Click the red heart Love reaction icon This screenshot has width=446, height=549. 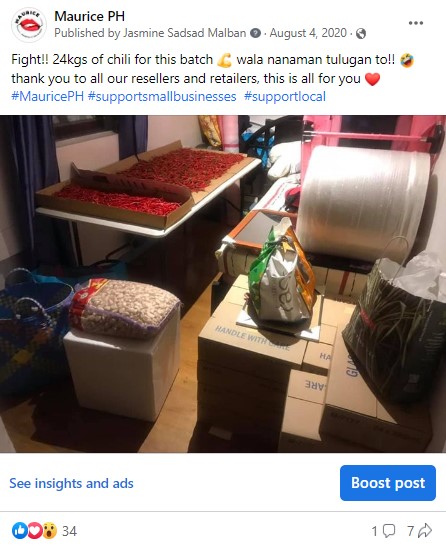coord(34,531)
